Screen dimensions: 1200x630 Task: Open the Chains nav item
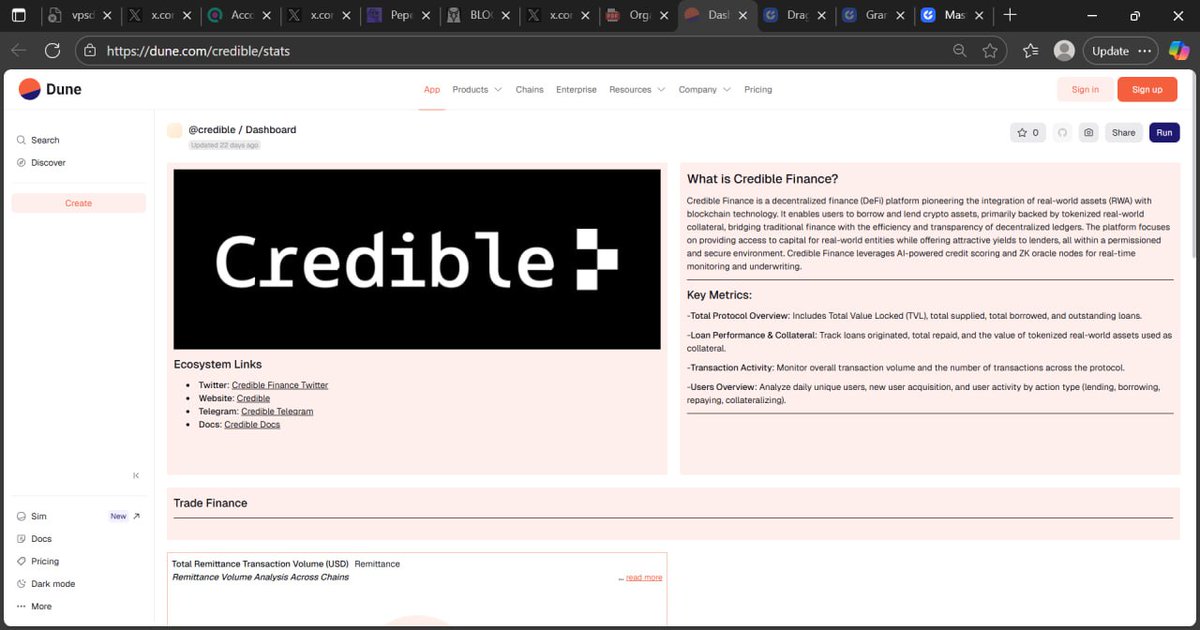coord(529,89)
